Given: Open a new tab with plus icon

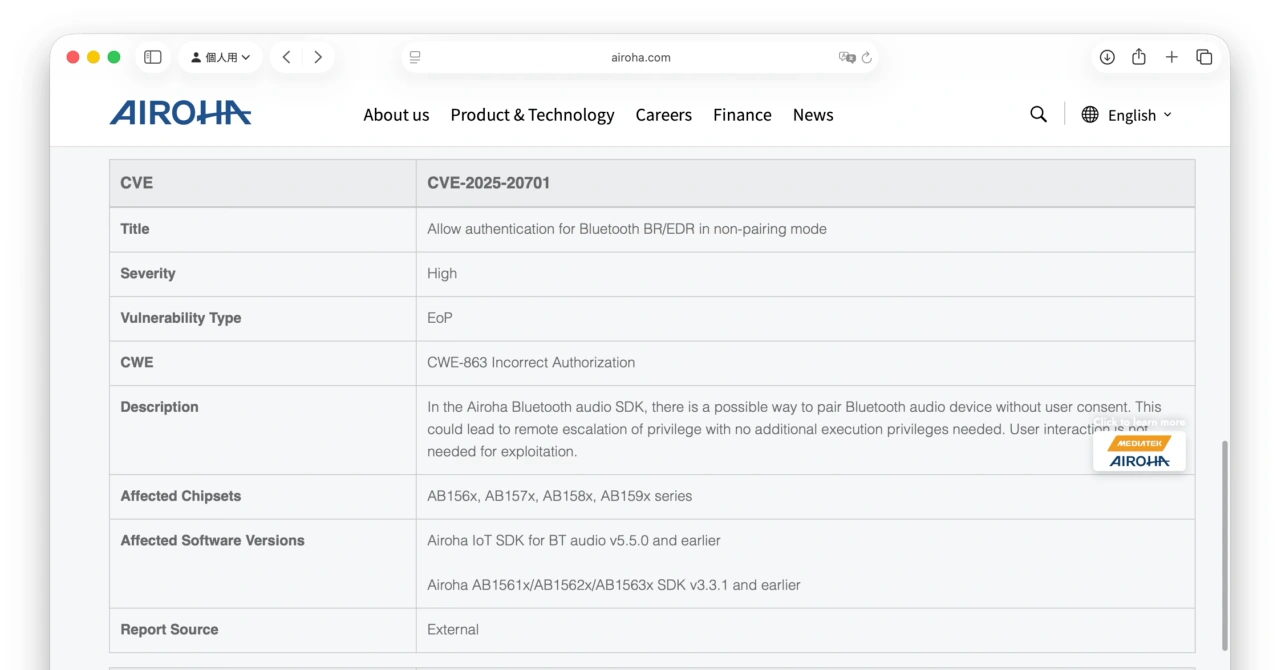Looking at the screenshot, I should pyautogui.click(x=1172, y=57).
